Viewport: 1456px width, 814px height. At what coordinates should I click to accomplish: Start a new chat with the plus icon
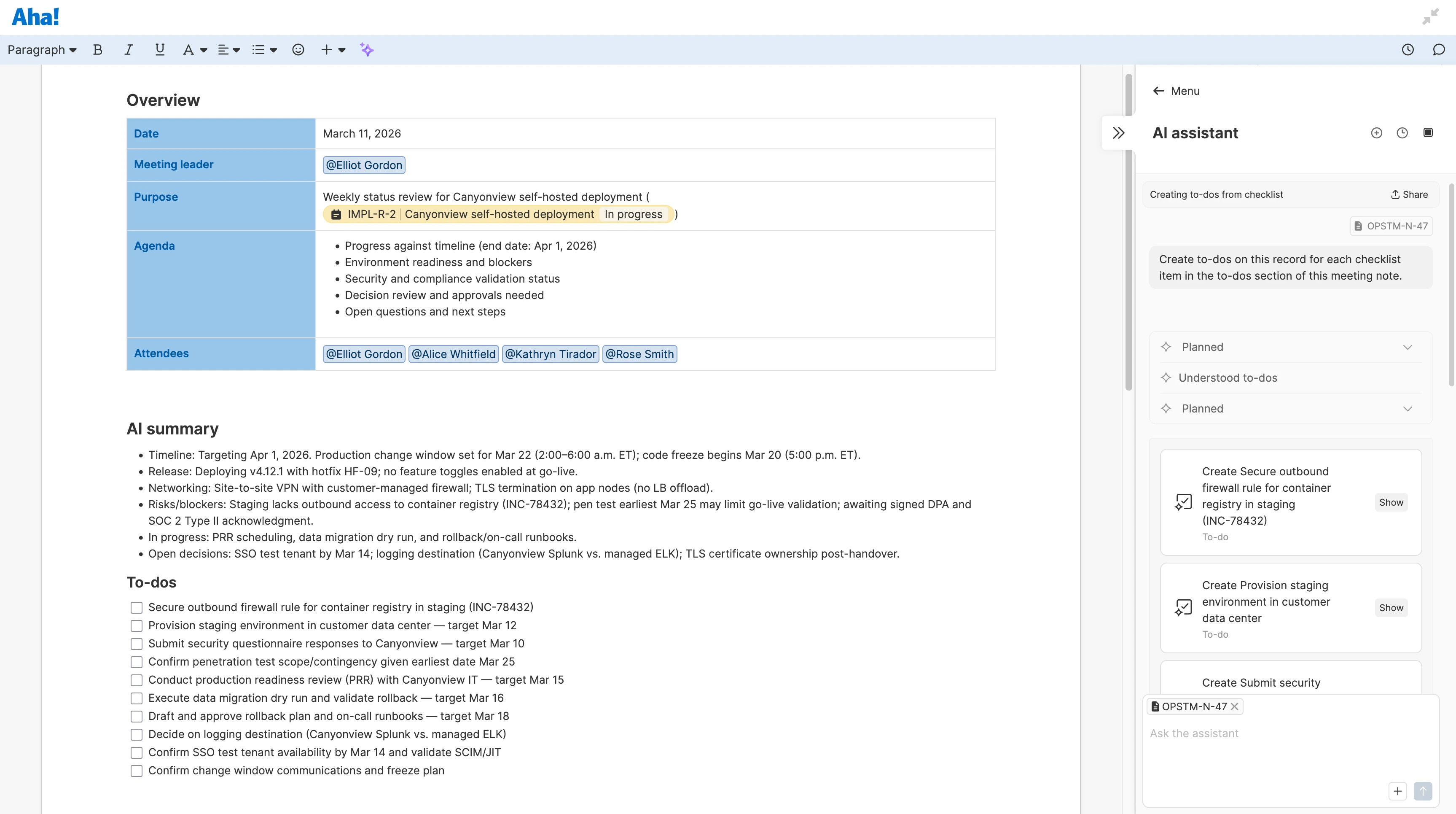[1376, 132]
